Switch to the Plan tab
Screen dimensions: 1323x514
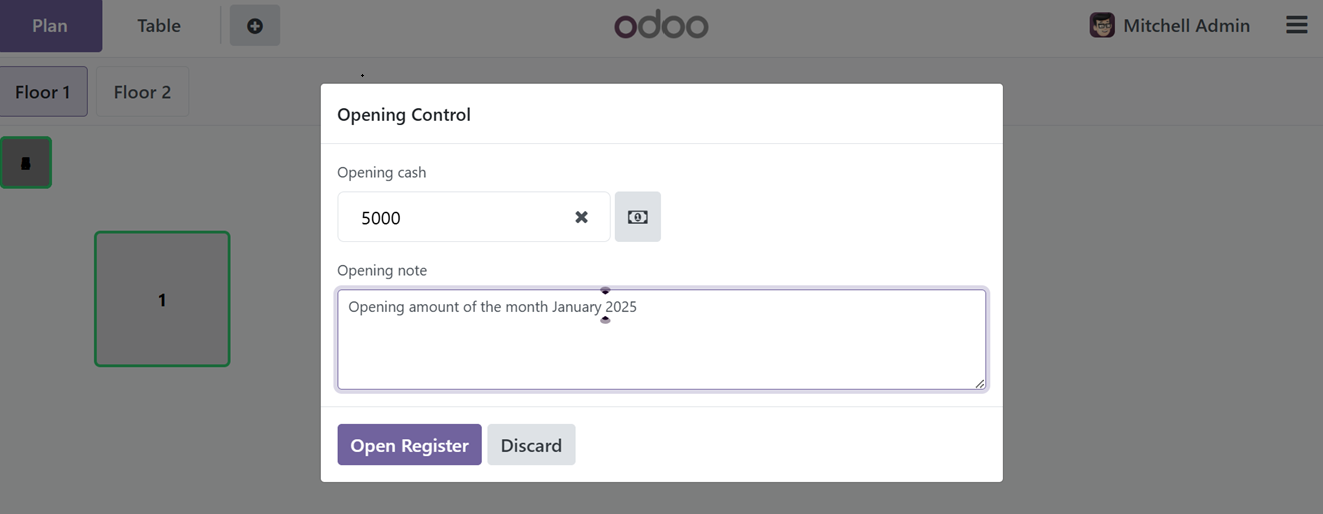(x=50, y=26)
